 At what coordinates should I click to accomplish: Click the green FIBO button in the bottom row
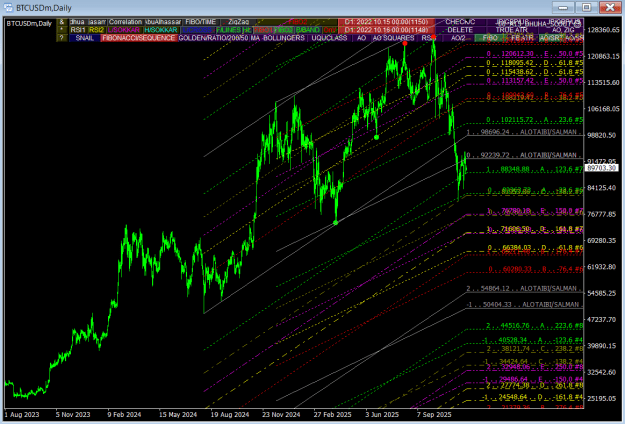click(x=490, y=38)
